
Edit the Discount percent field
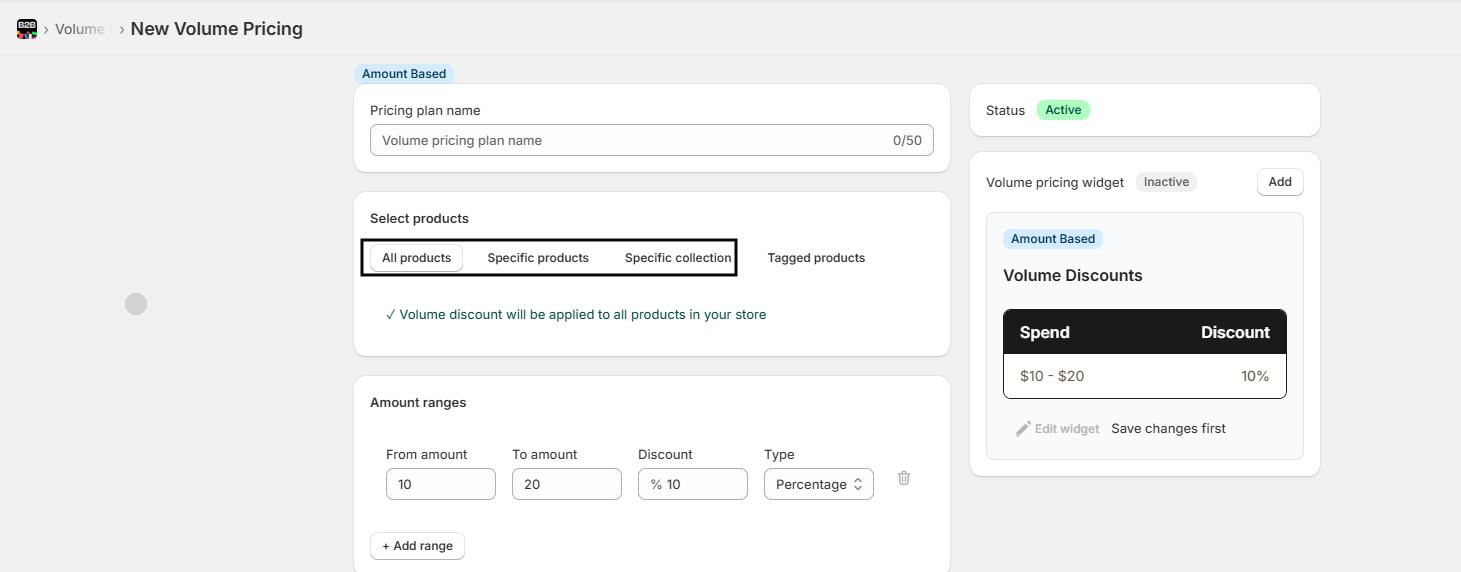pyautogui.click(x=700, y=484)
